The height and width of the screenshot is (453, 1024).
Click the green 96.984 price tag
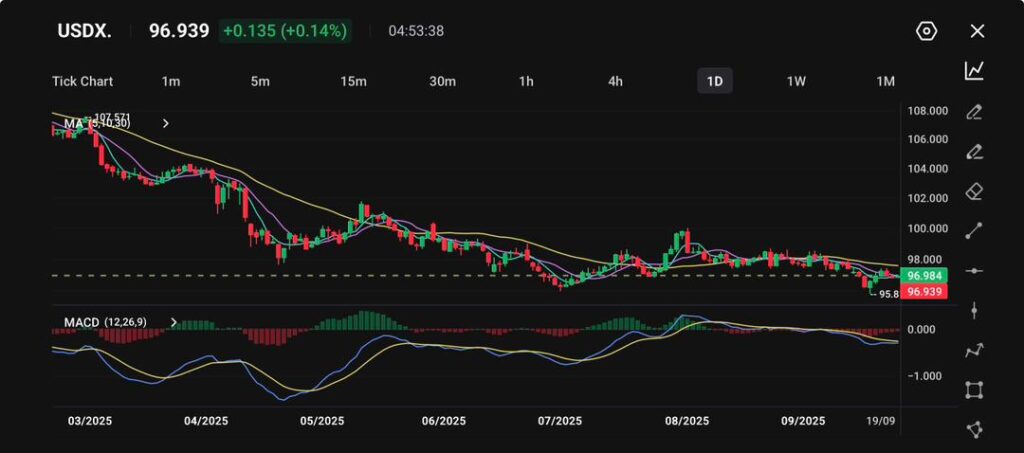tap(922, 275)
